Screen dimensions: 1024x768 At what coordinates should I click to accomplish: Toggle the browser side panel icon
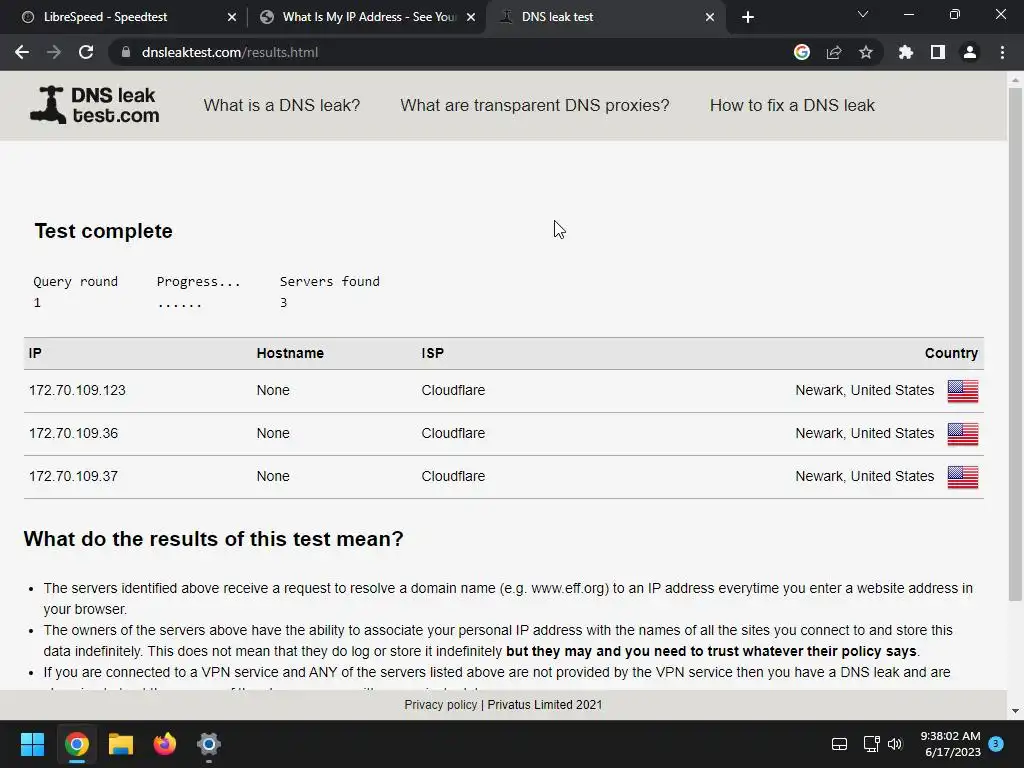(938, 52)
